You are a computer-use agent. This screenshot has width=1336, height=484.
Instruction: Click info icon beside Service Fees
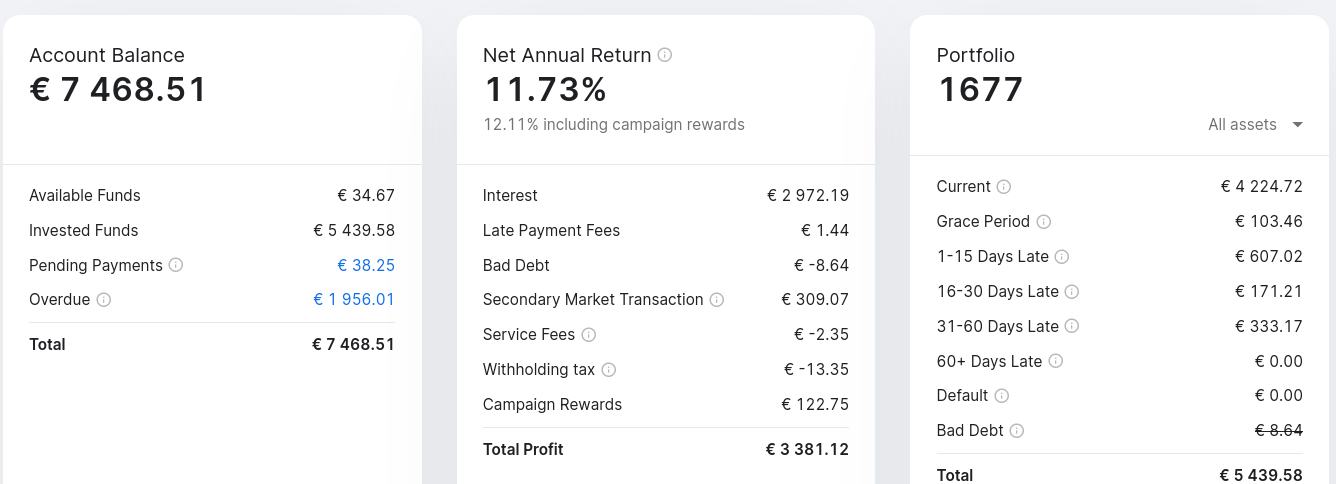(589, 335)
